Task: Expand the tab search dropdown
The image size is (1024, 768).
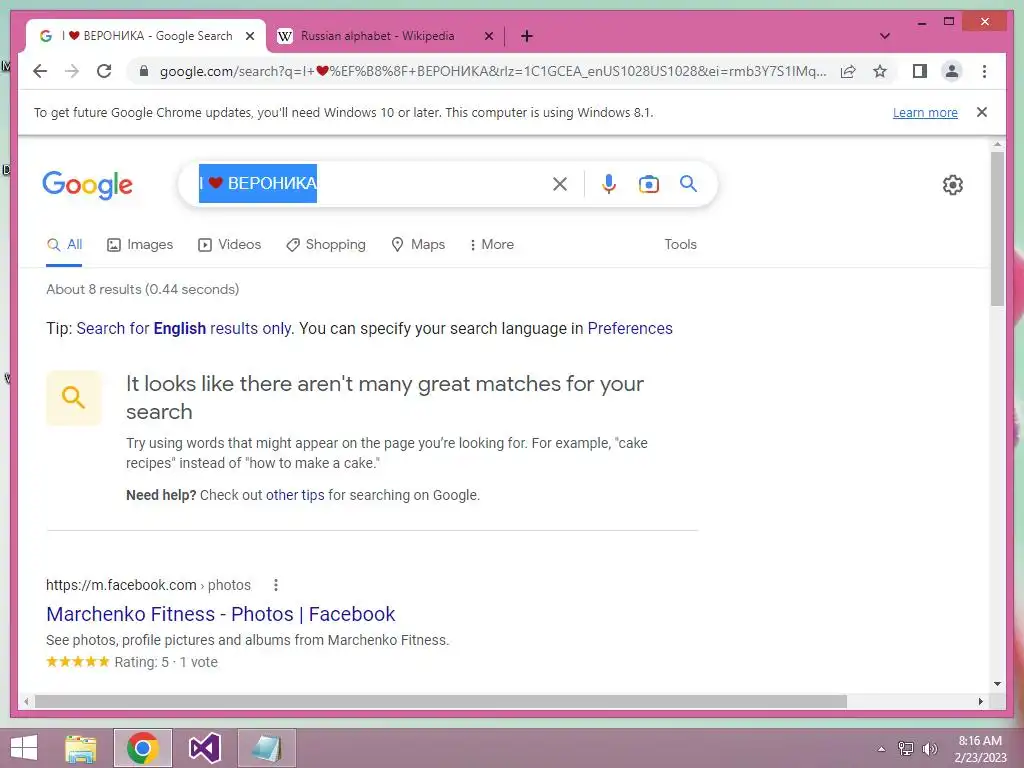Action: [x=885, y=36]
